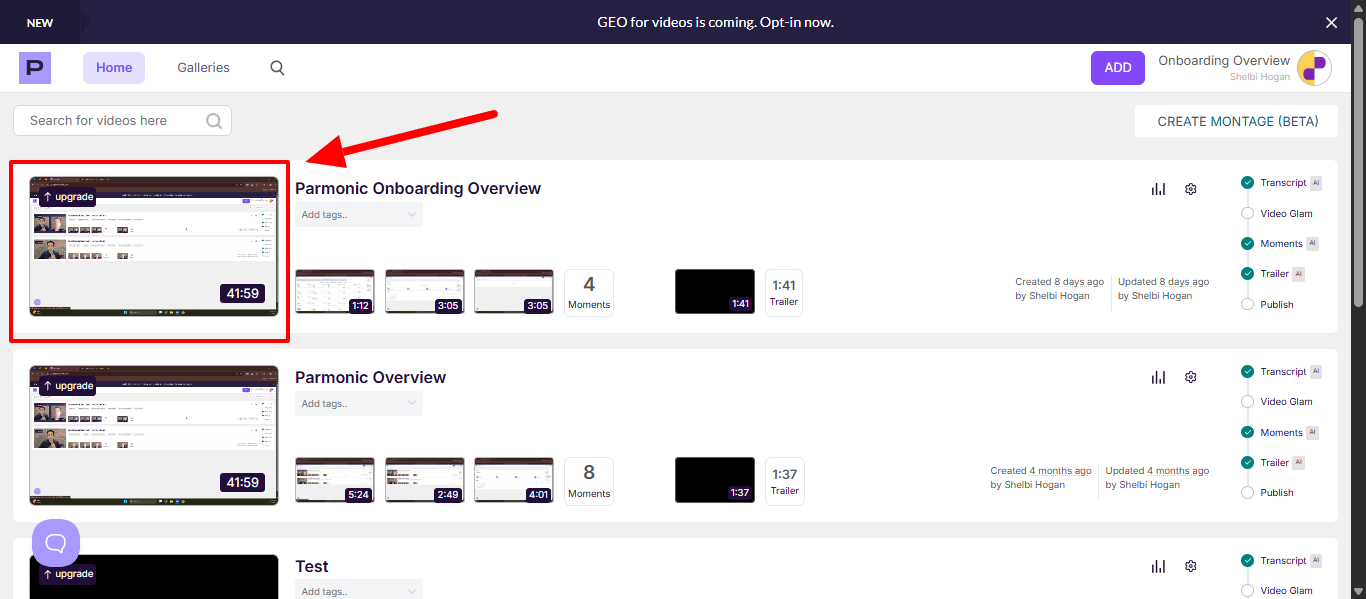Open the Shelbi Hogan profile avatar
The image size is (1366, 599).
pos(1313,68)
